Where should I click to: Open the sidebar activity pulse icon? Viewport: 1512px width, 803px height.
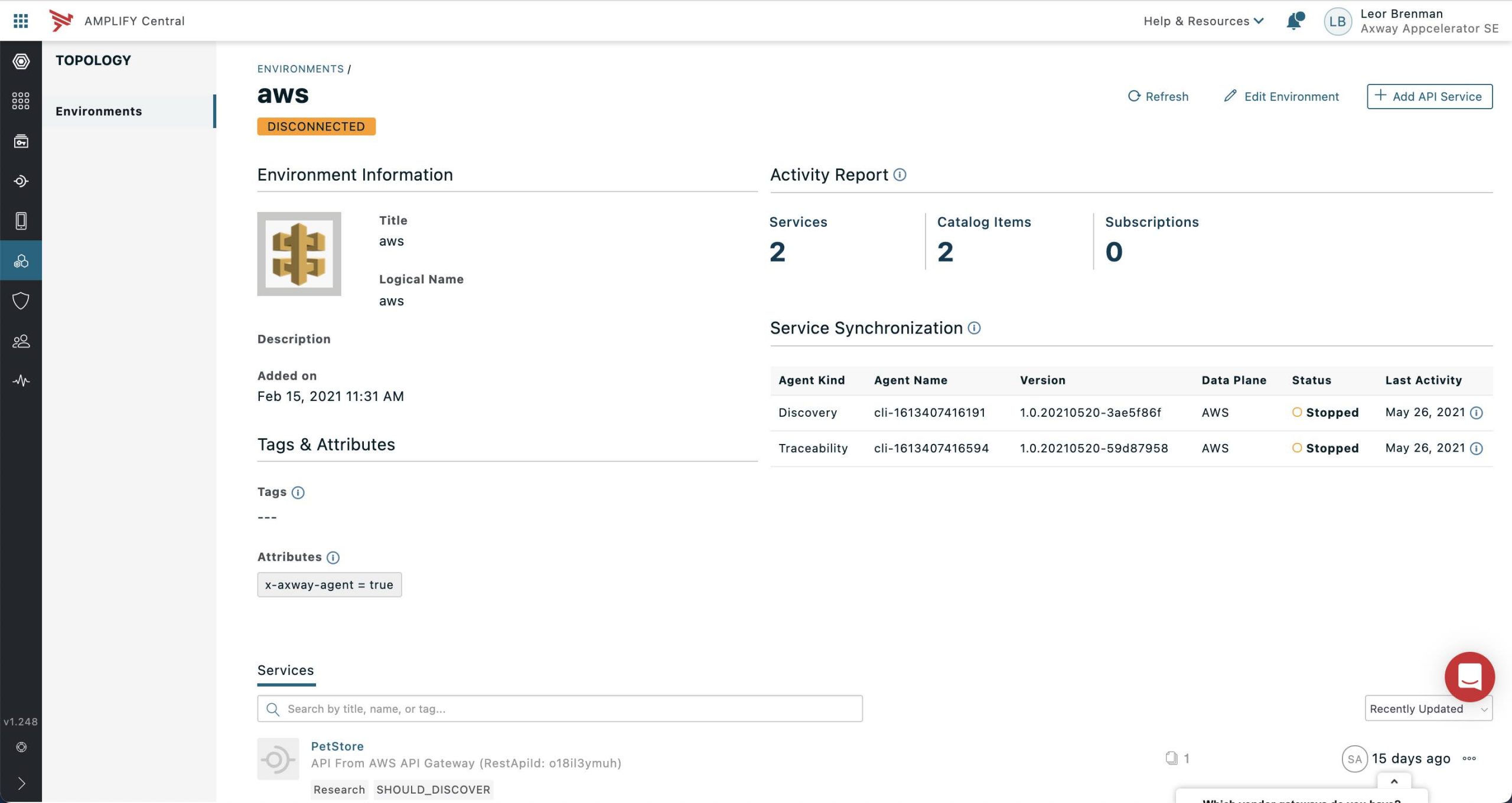tap(21, 381)
